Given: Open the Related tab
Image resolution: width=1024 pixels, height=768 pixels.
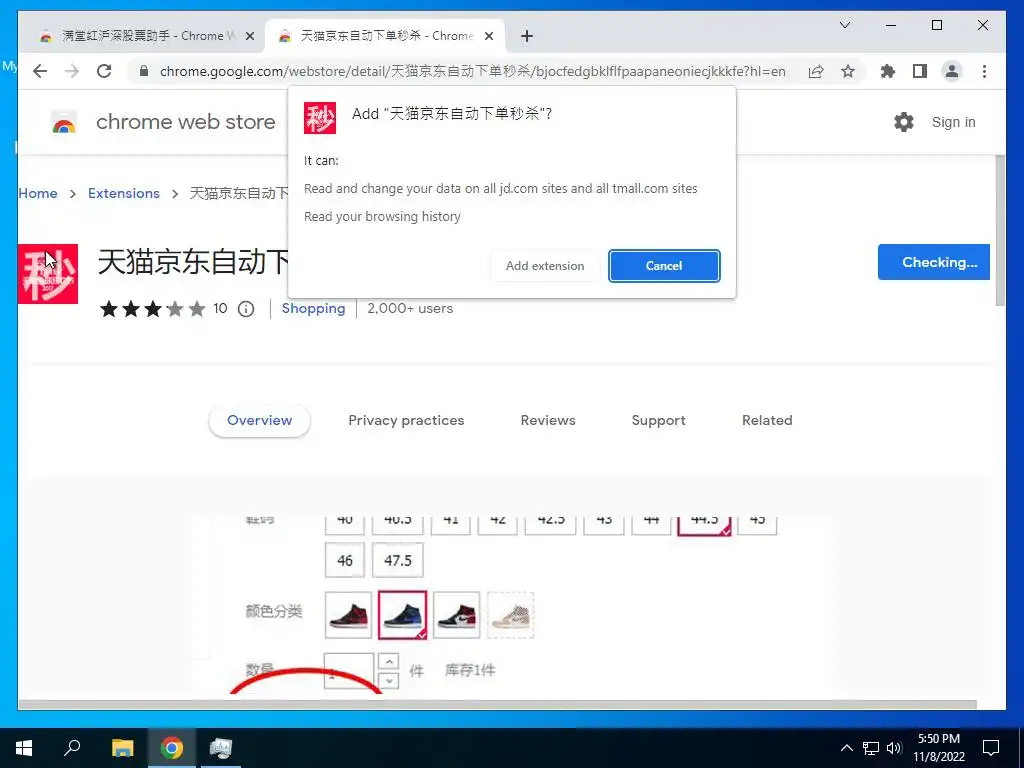Looking at the screenshot, I should (767, 421).
